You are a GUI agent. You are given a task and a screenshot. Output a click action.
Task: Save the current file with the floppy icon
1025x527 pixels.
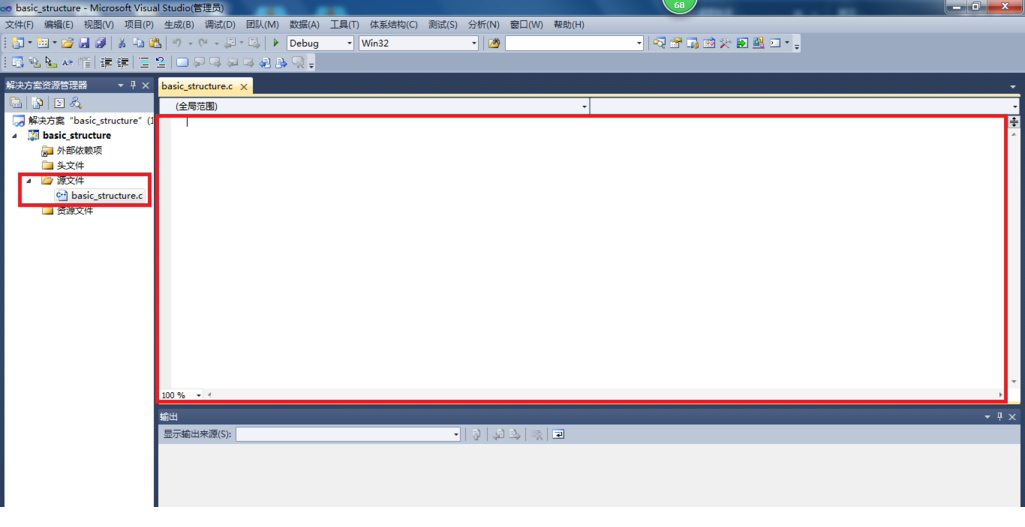tap(84, 43)
